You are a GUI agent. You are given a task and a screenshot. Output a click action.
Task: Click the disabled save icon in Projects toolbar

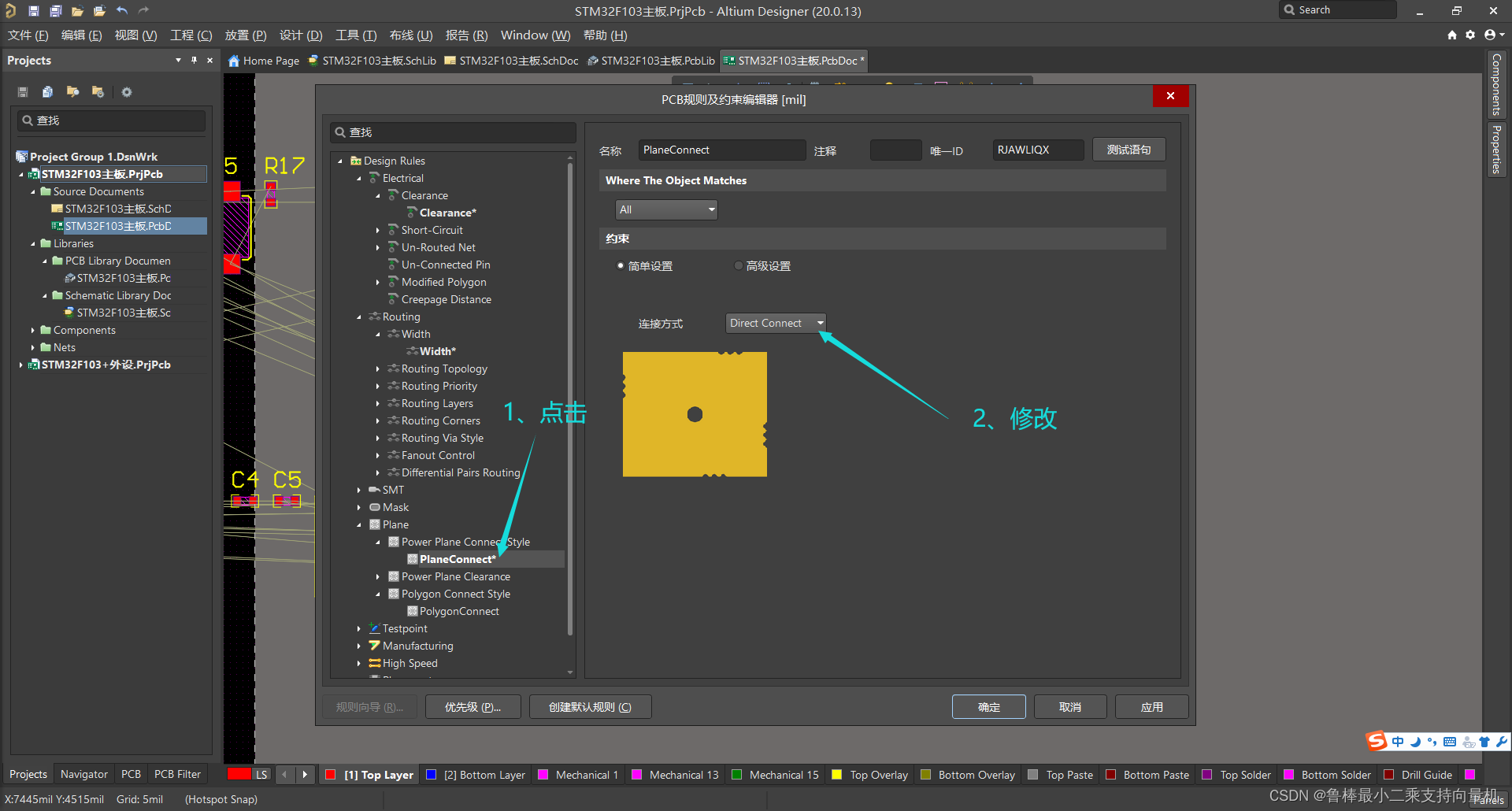pos(23,92)
